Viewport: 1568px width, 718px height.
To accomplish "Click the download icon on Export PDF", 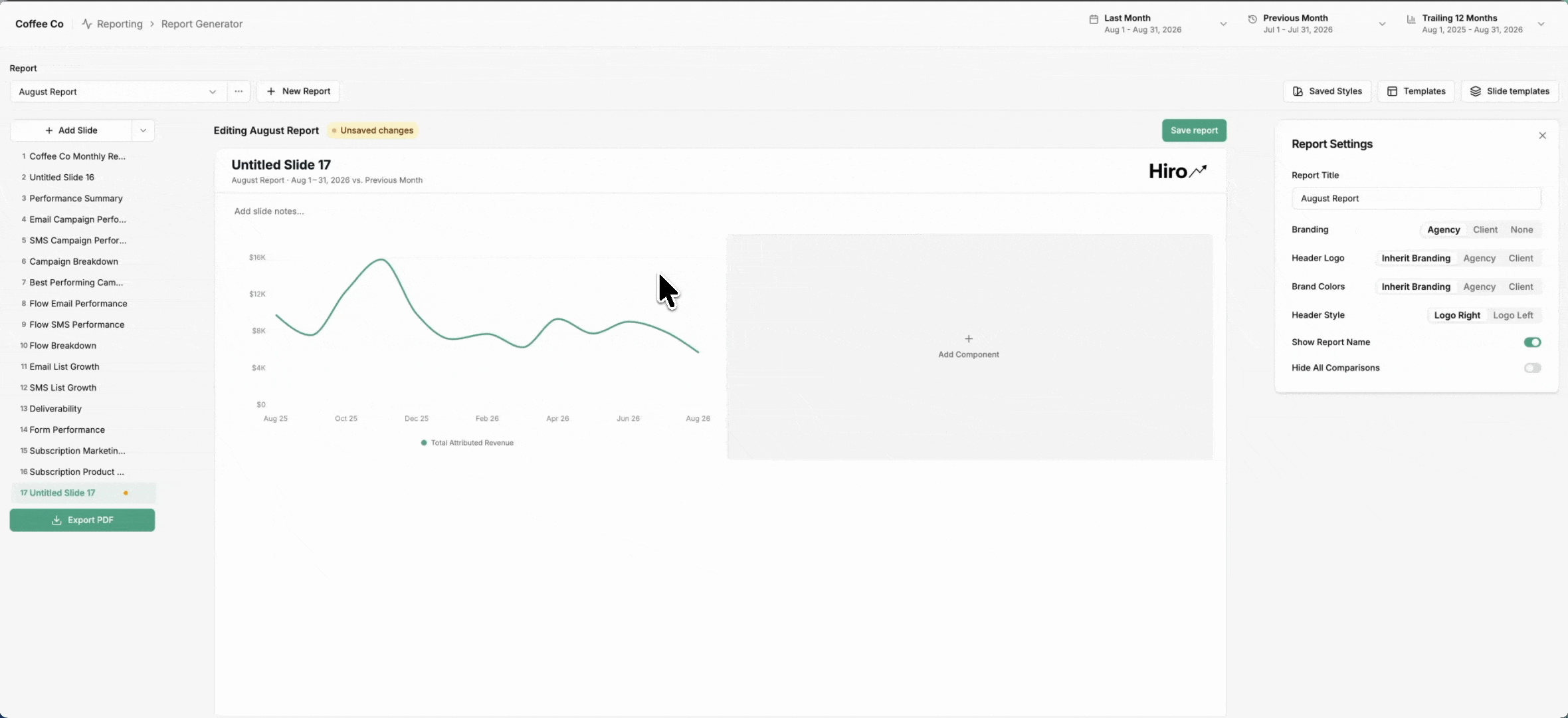I will pos(56,520).
